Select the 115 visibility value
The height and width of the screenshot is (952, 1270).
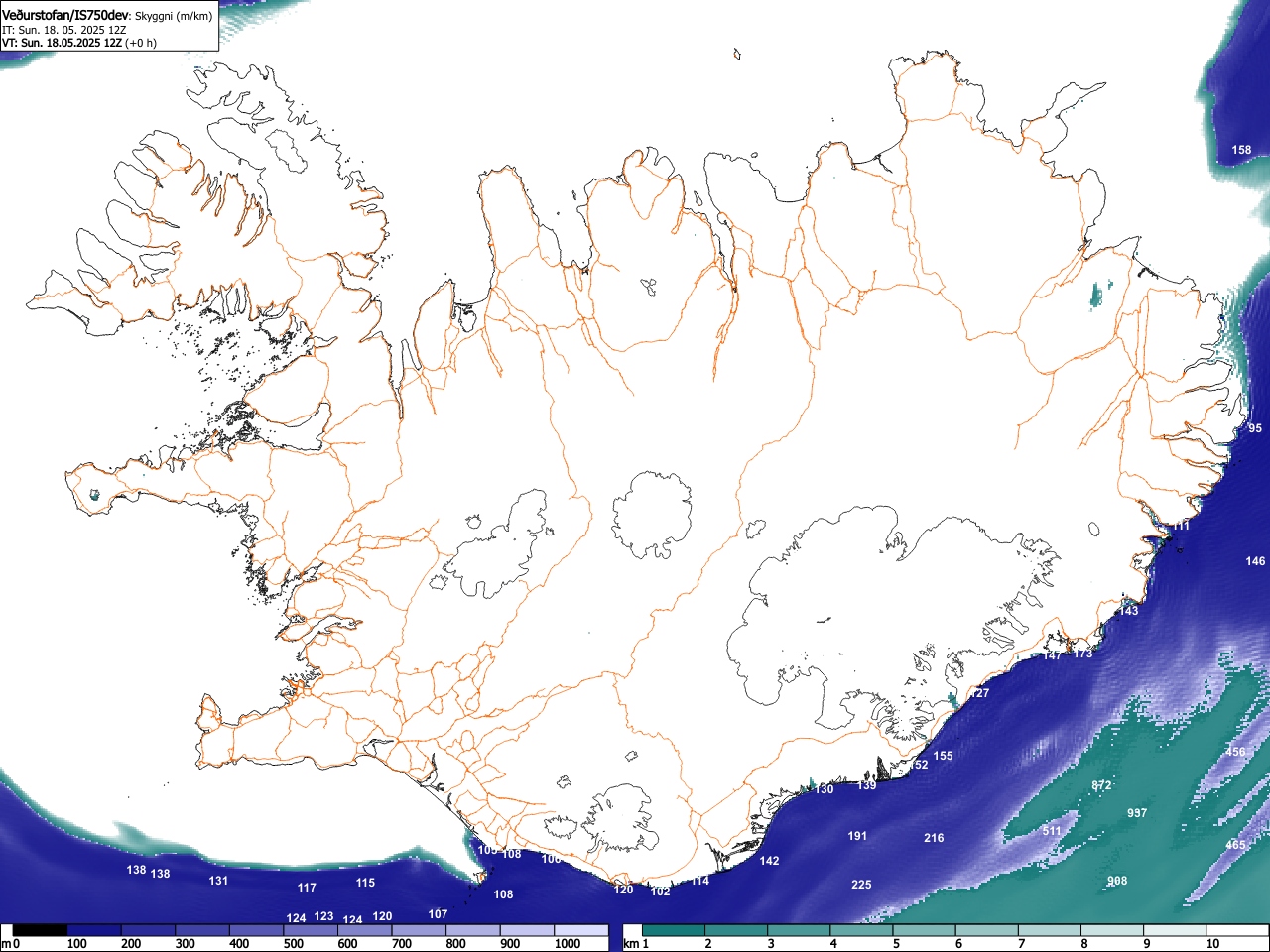365,883
